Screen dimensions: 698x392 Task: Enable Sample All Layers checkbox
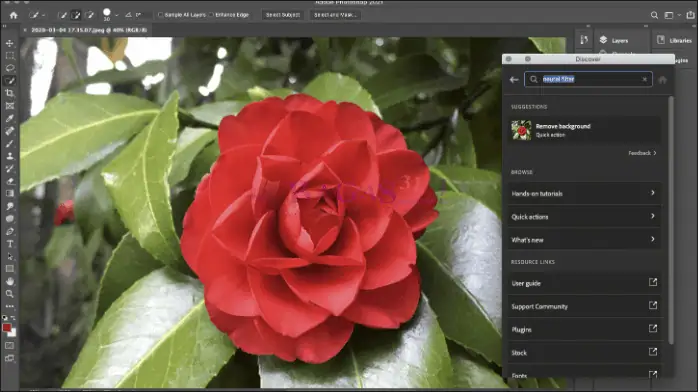161,15
